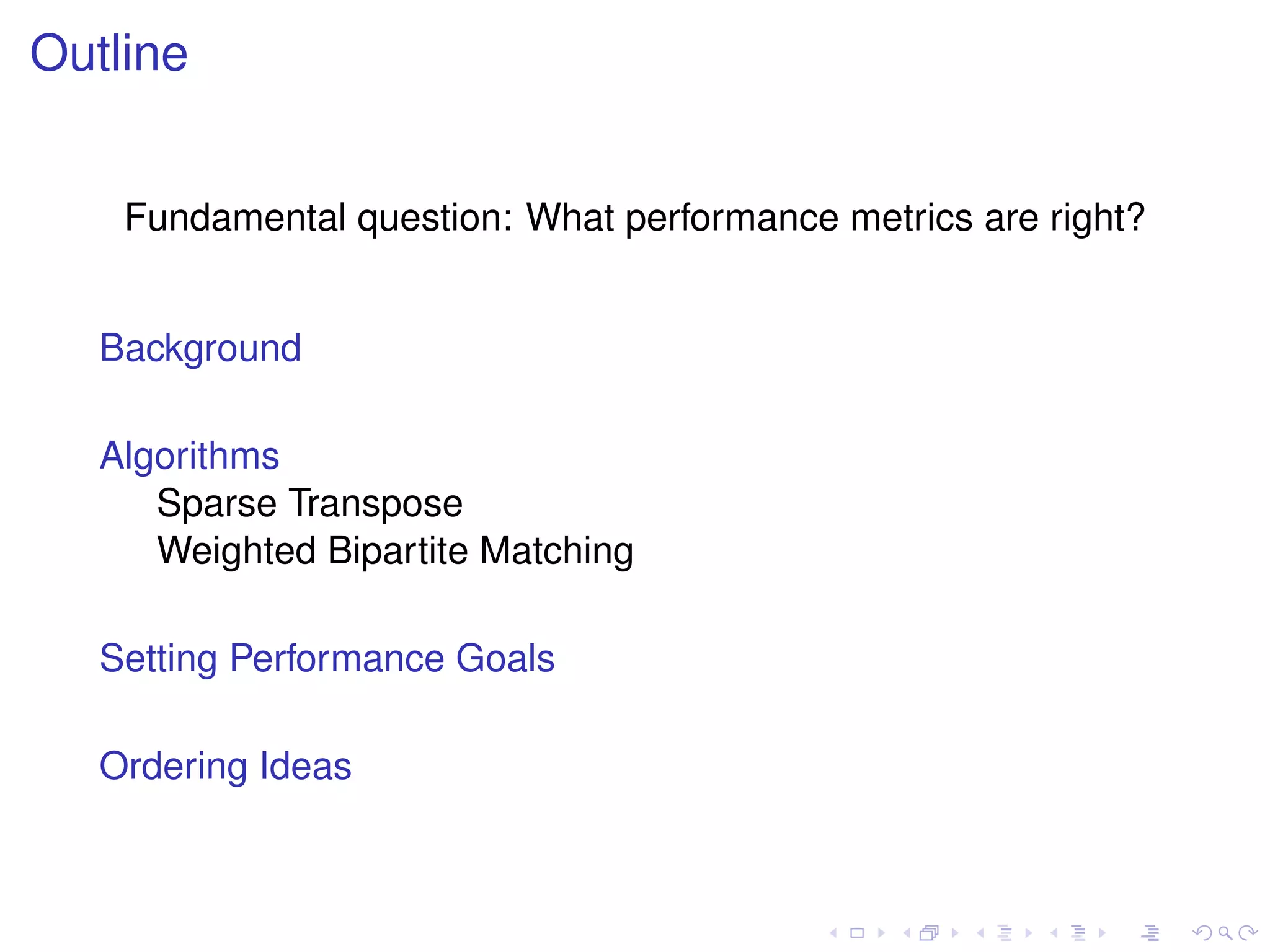Viewport: 1270px width, 952px height.
Task: Click the previous slide arrow
Action: tap(833, 933)
